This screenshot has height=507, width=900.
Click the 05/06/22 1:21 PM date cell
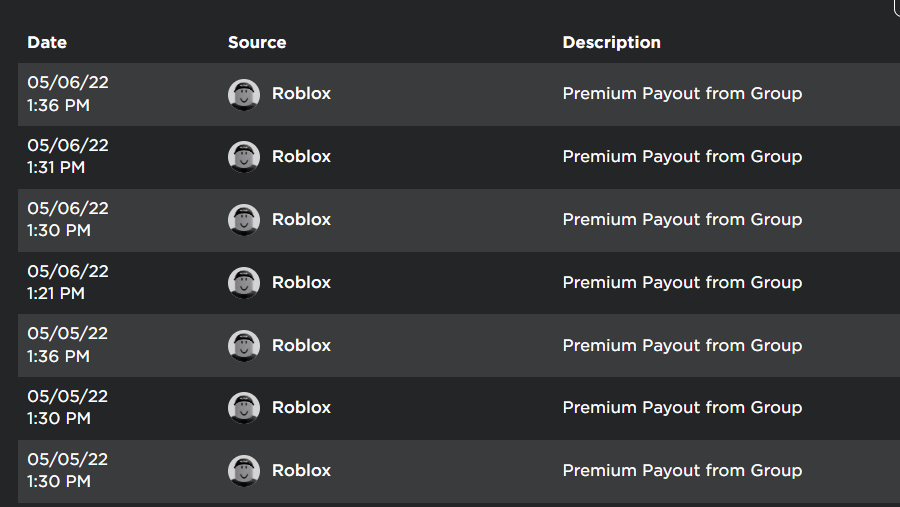[x=68, y=282]
